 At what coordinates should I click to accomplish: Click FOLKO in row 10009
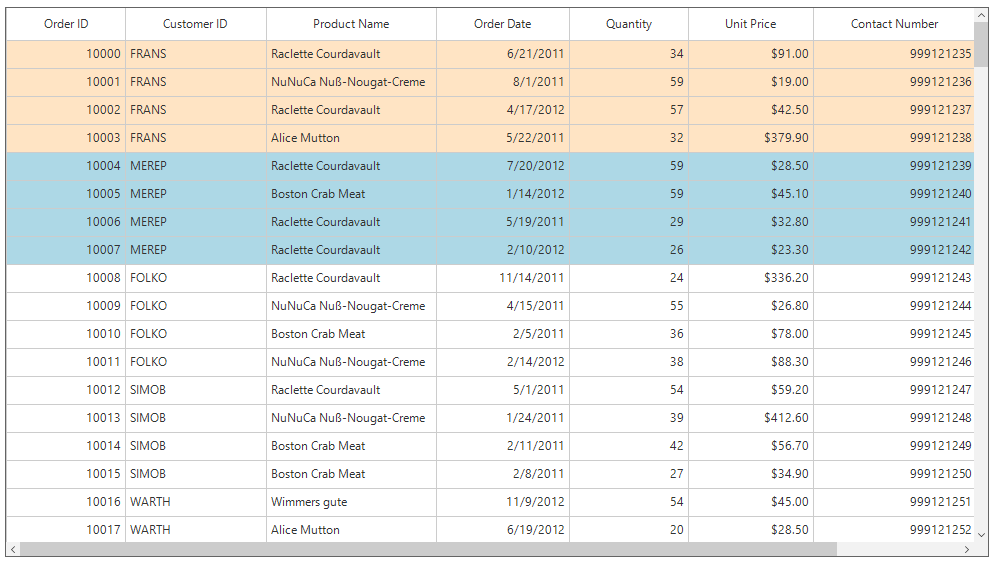pos(196,306)
